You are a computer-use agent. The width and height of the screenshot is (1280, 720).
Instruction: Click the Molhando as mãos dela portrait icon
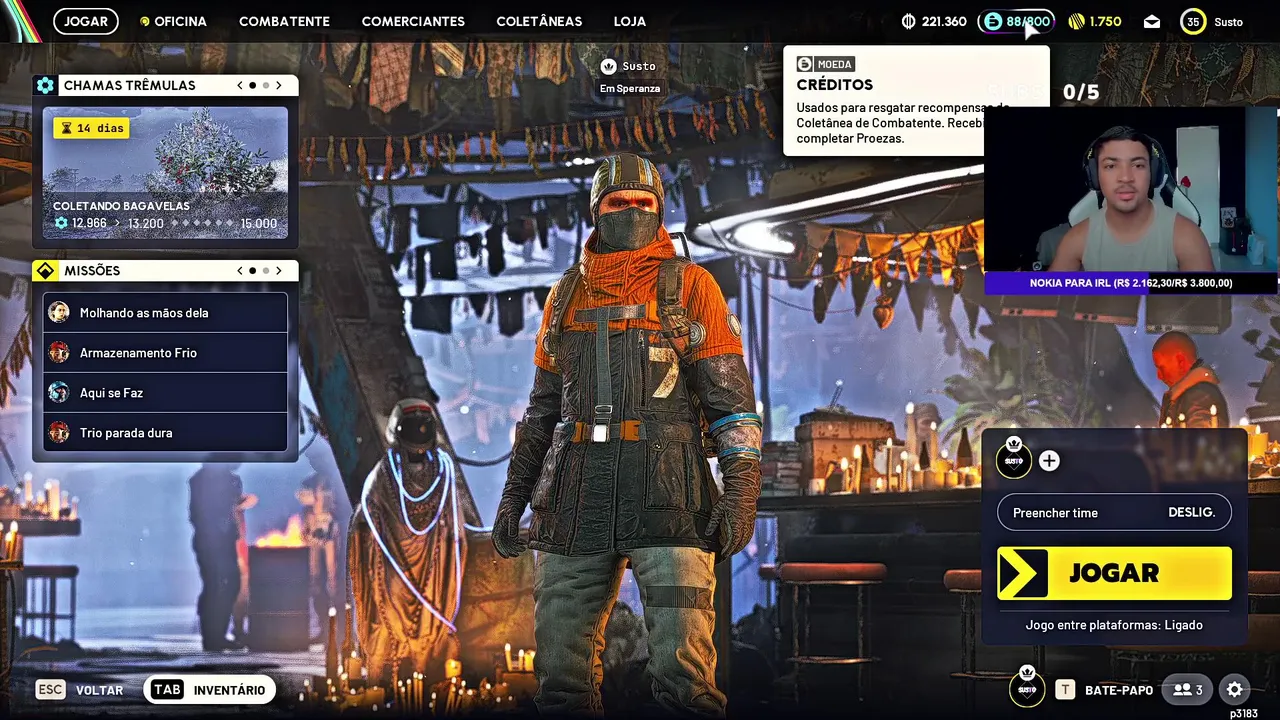59,312
